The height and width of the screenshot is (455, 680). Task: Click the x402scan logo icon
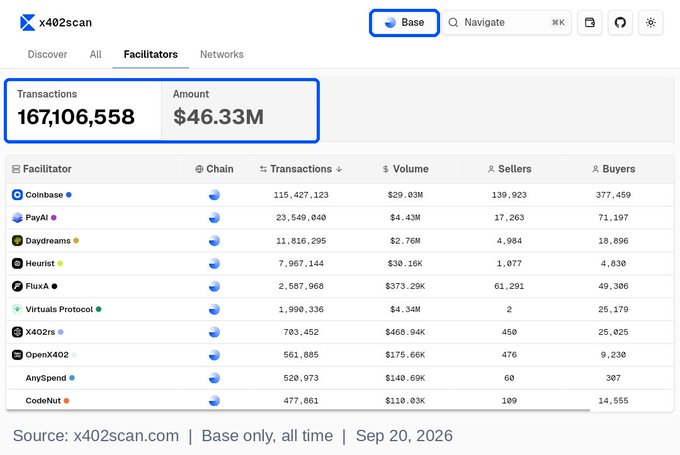[x=27, y=23]
